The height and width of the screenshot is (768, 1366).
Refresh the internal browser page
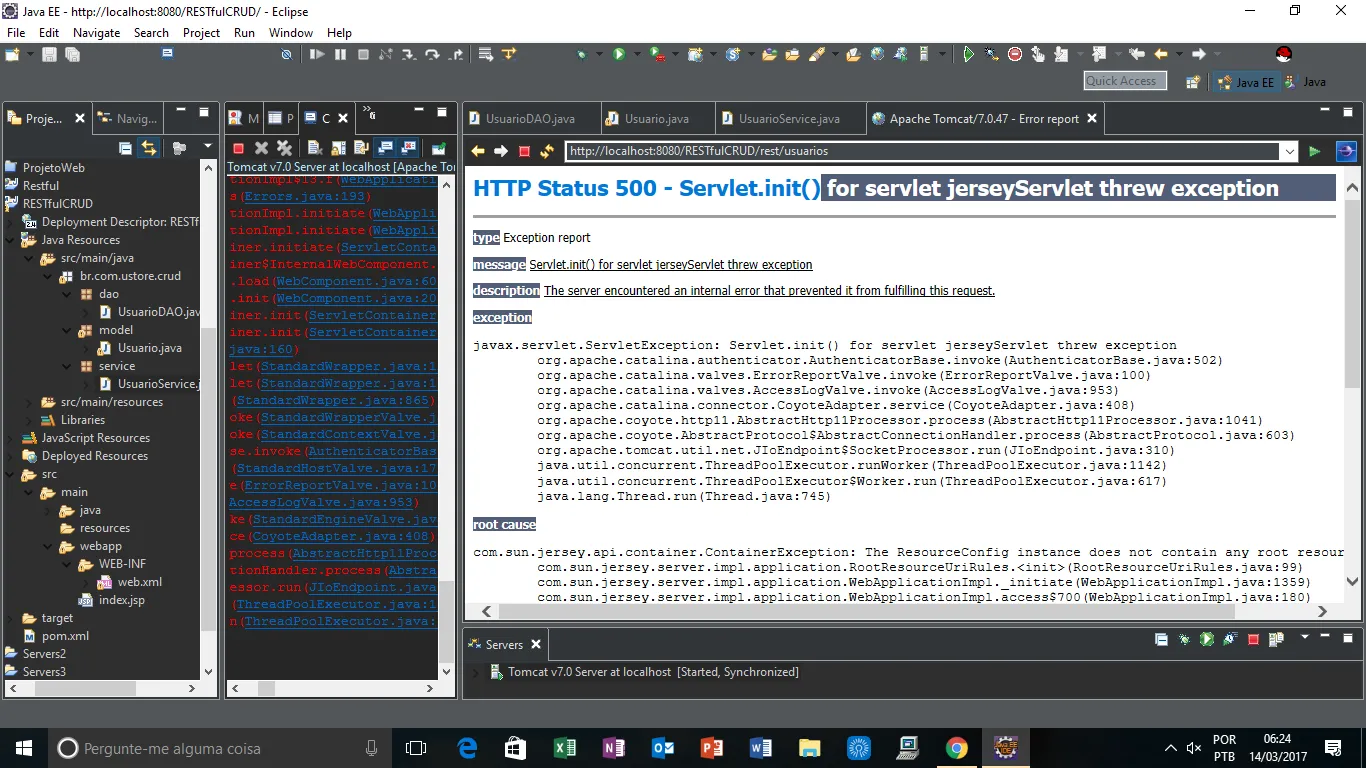546,152
